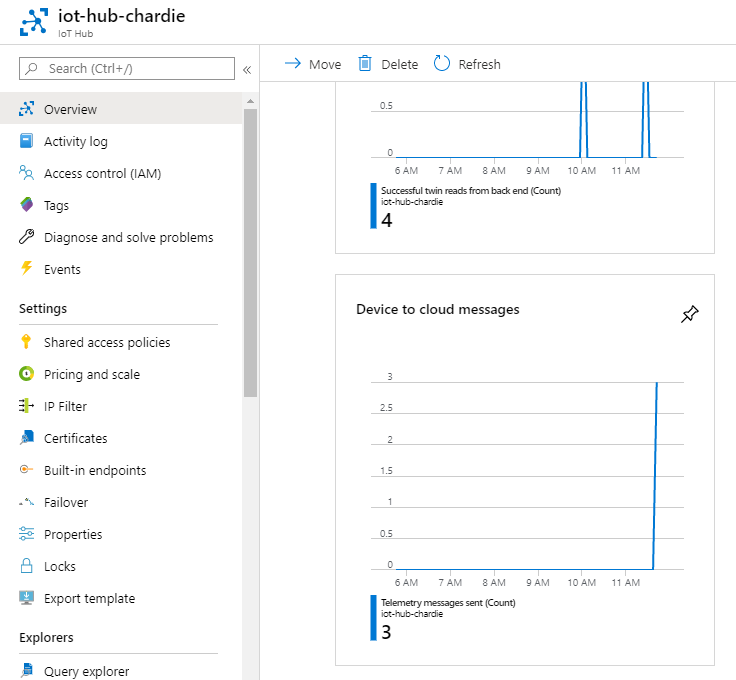
Task: Click the Refresh circular arrow icon
Action: (x=441, y=63)
